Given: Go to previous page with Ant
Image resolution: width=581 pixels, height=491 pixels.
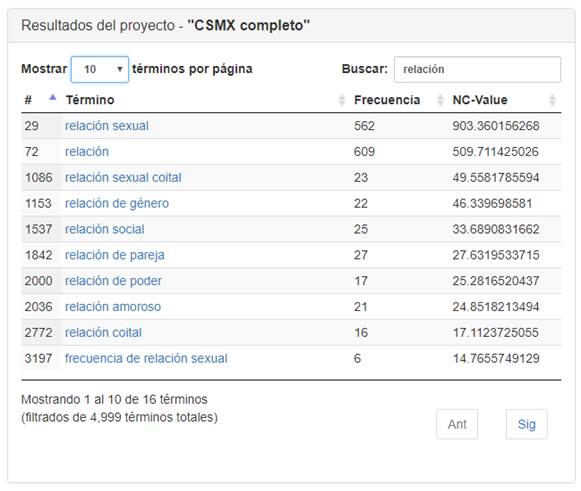Looking at the screenshot, I should pos(457,424).
